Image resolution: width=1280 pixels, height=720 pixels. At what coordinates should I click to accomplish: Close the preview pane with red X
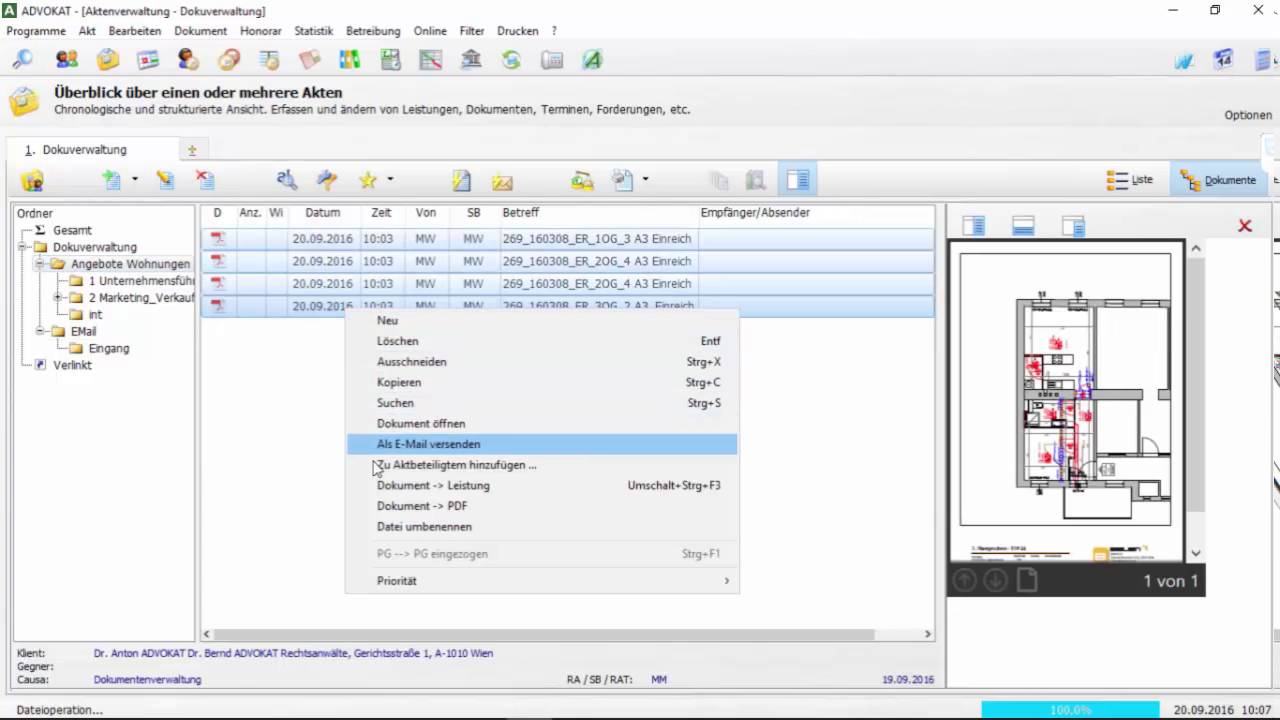1245,226
